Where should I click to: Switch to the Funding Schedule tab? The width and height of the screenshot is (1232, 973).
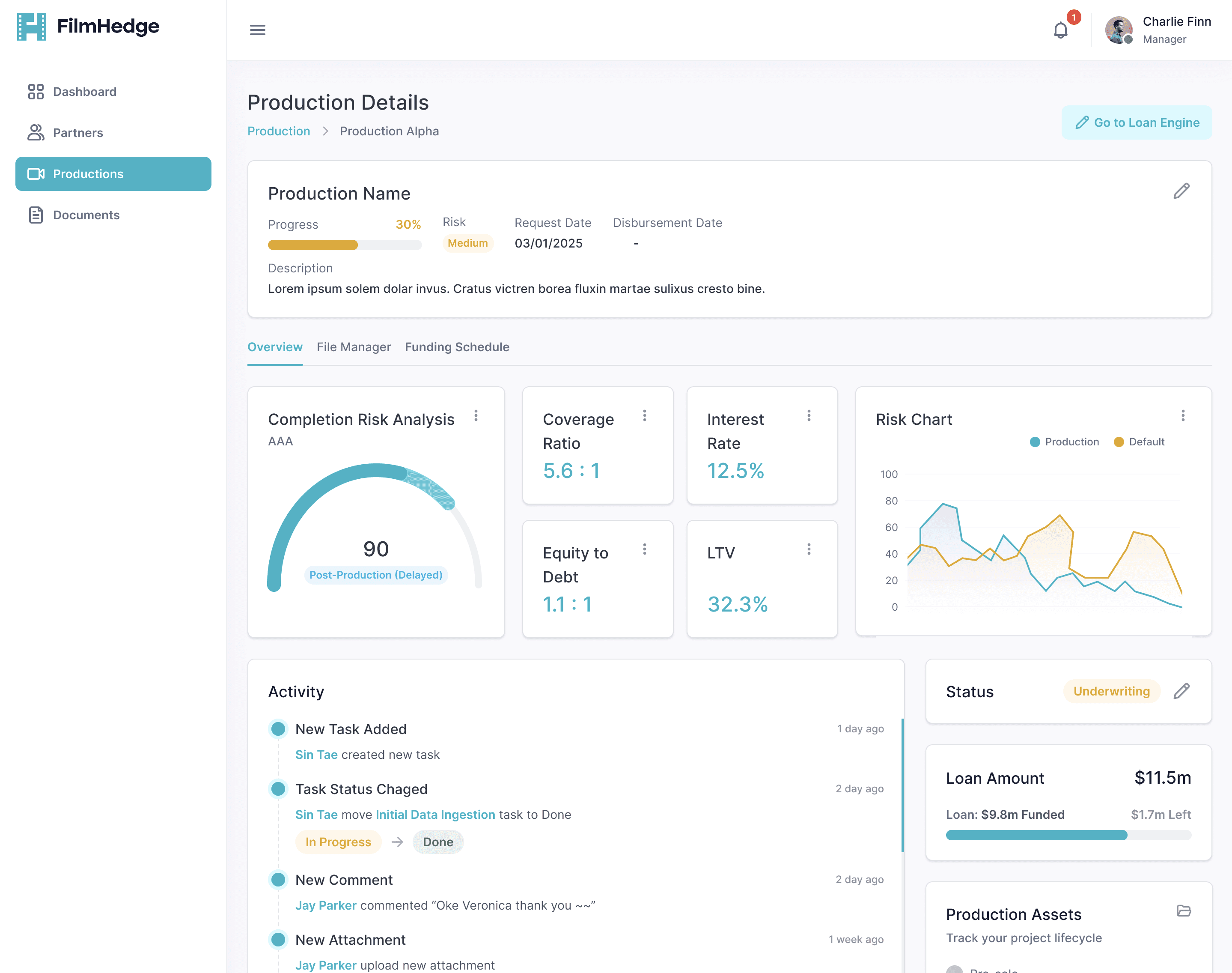[457, 347]
